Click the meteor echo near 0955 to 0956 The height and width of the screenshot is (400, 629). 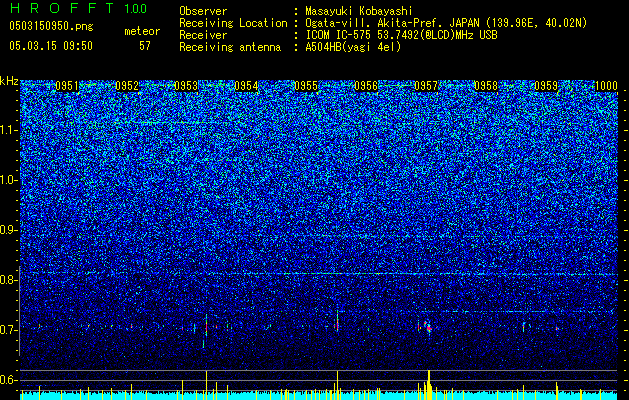point(337,322)
